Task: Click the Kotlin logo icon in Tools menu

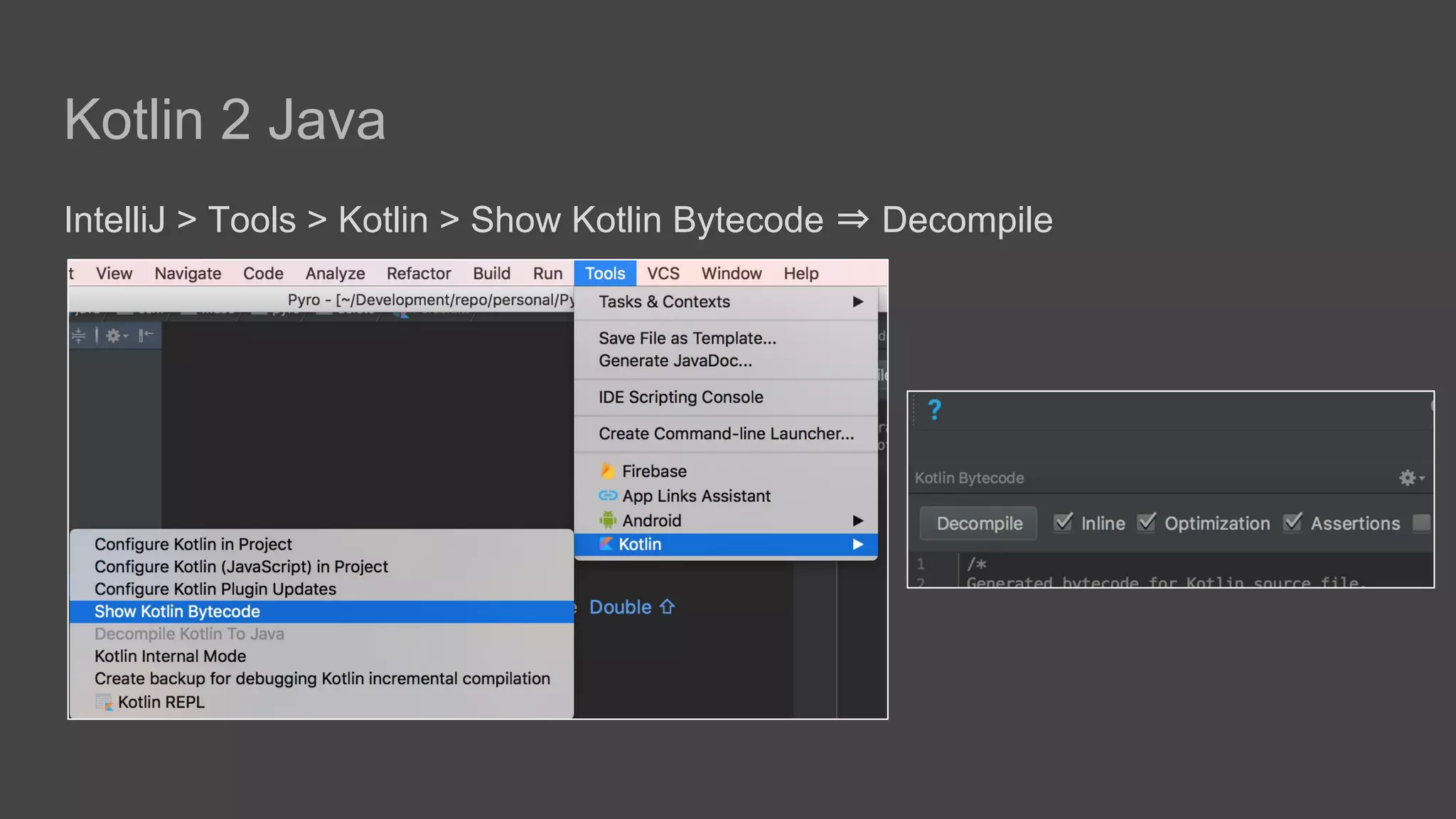Action: pyautogui.click(x=606, y=544)
